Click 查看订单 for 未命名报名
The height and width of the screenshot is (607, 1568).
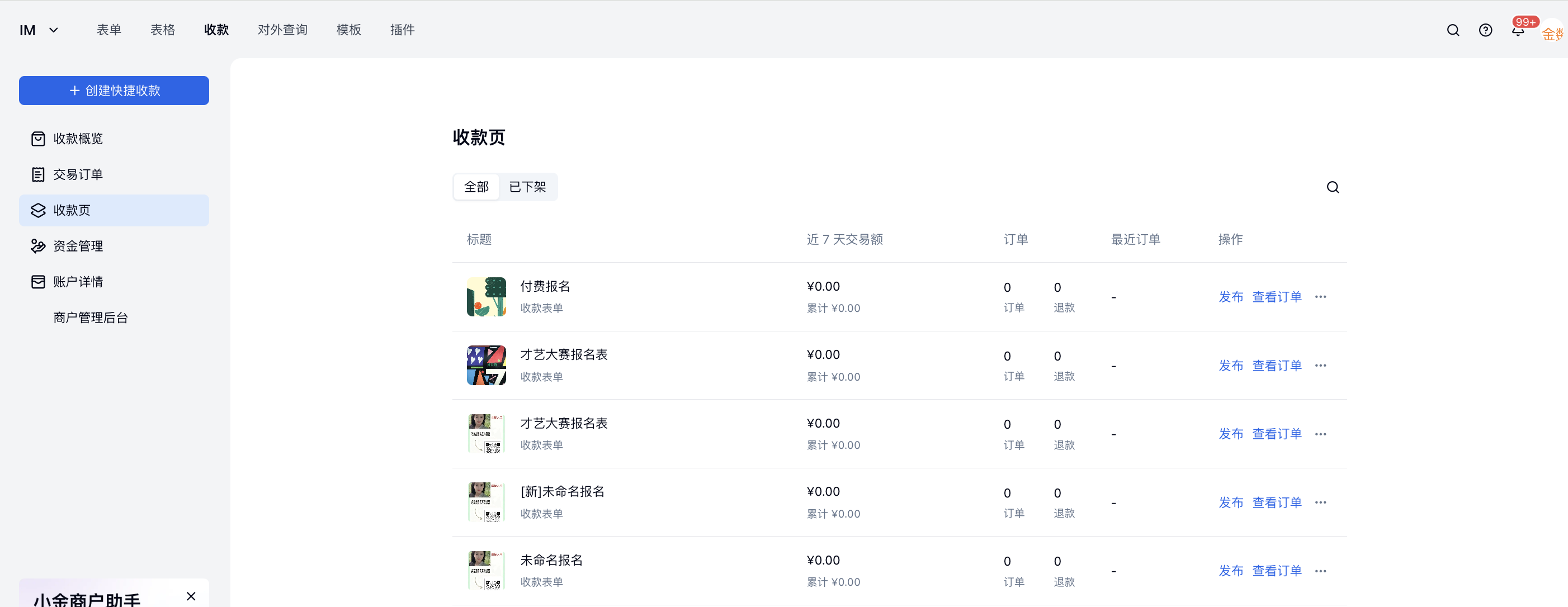(x=1277, y=571)
